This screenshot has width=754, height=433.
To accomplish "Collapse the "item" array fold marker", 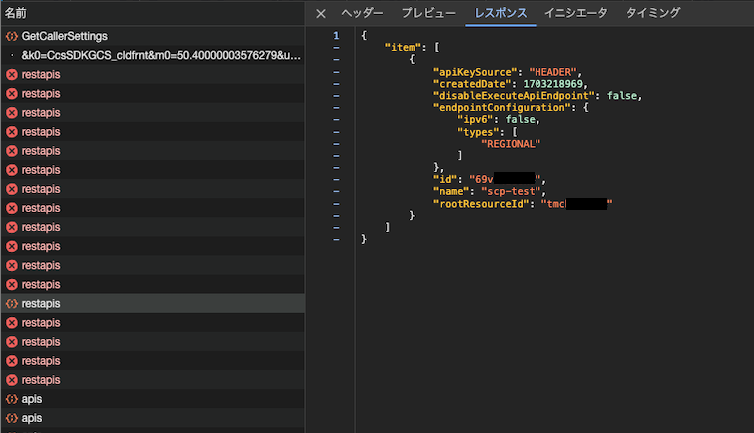I will 336,48.
